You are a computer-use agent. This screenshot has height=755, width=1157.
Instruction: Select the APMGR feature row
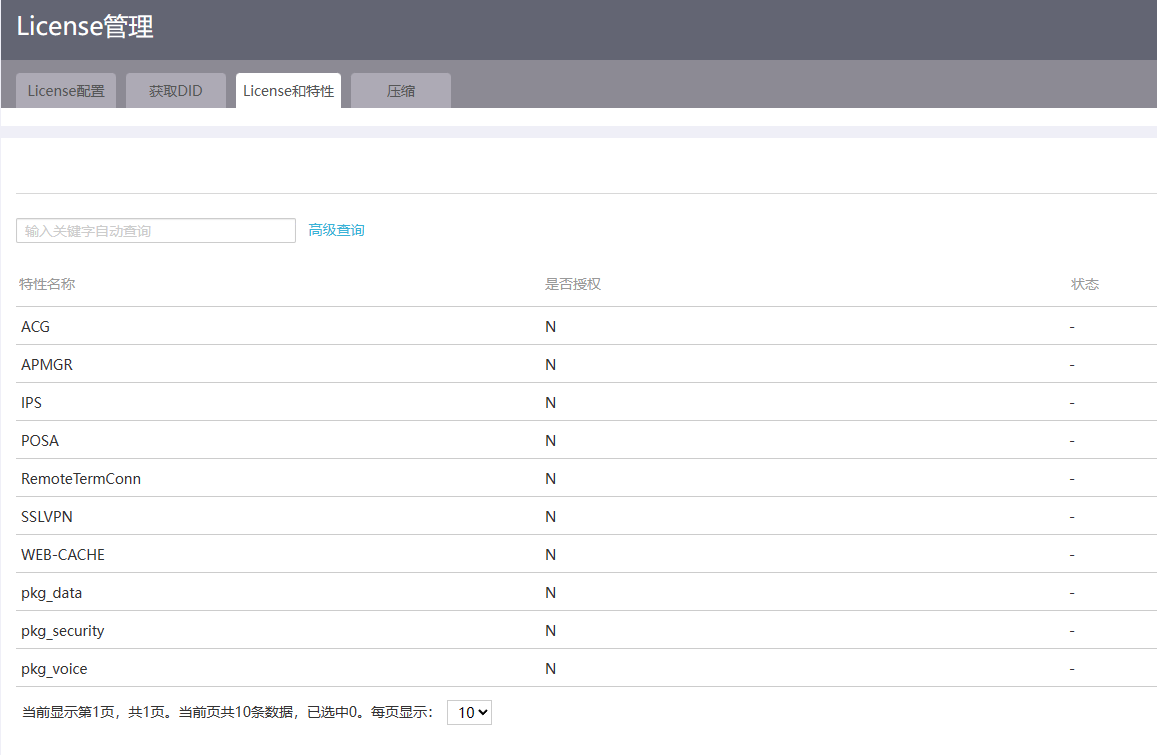pyautogui.click(x=47, y=365)
